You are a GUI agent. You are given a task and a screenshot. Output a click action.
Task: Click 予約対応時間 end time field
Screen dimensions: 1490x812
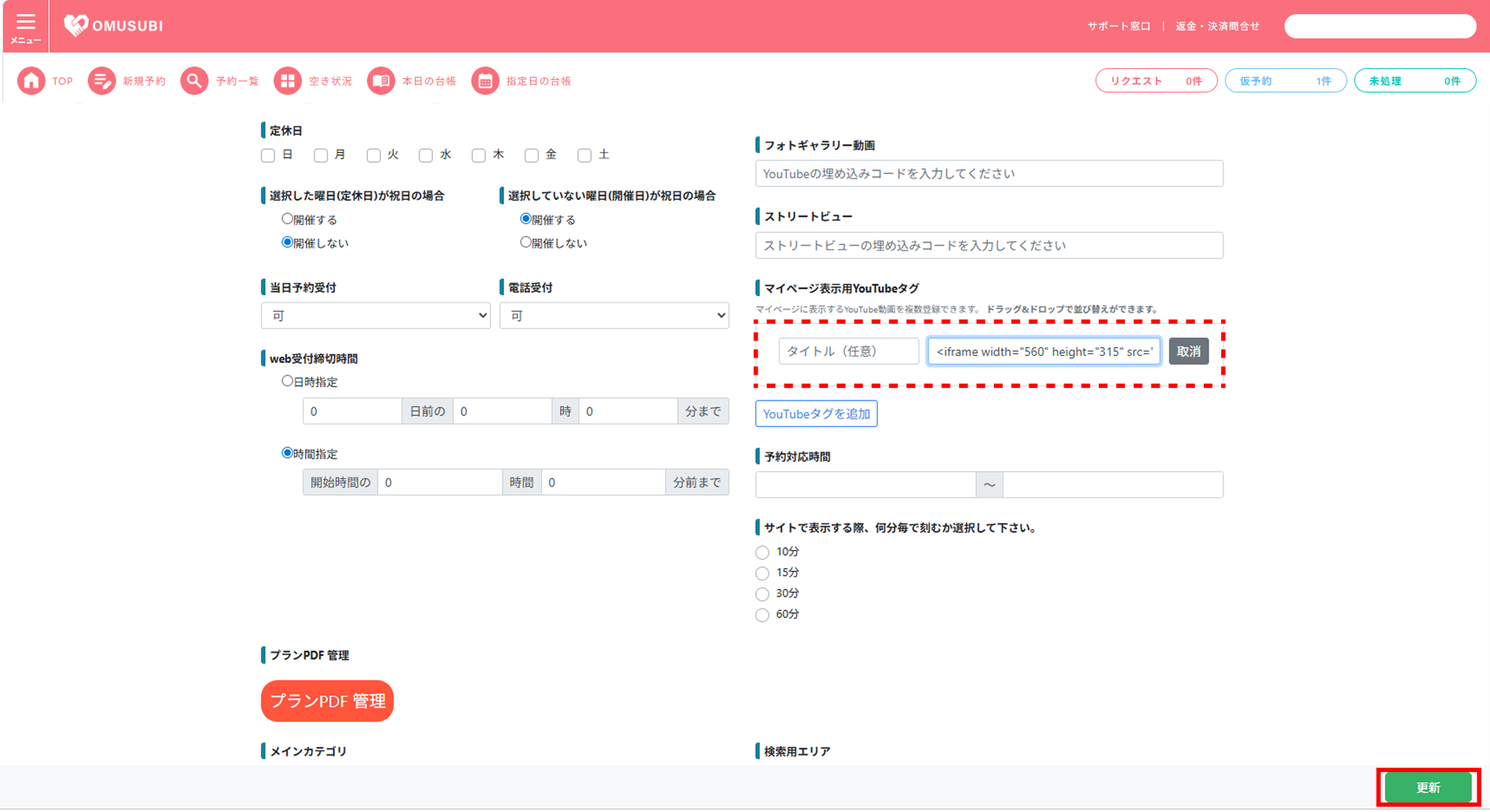tap(1113, 484)
